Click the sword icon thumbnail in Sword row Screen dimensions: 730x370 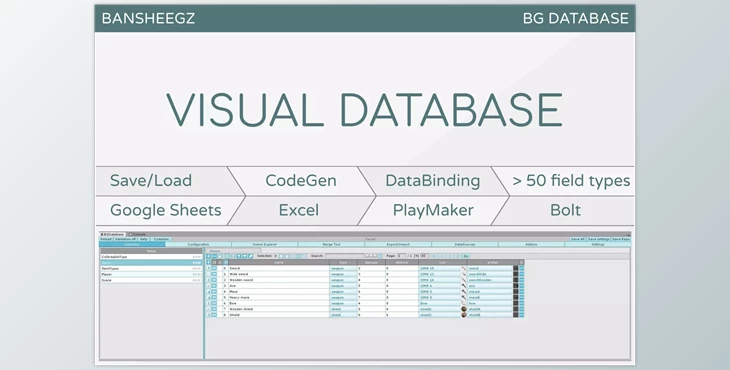point(464,268)
